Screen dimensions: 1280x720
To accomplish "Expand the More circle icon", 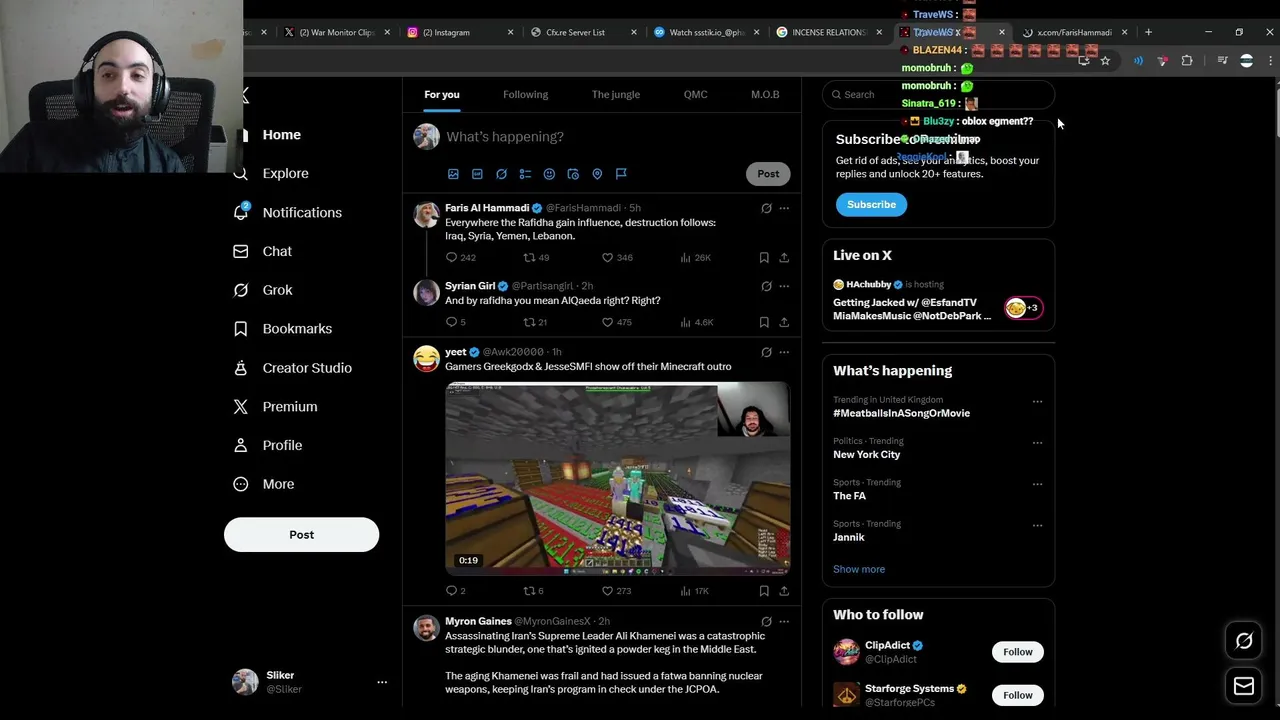I will point(241,484).
